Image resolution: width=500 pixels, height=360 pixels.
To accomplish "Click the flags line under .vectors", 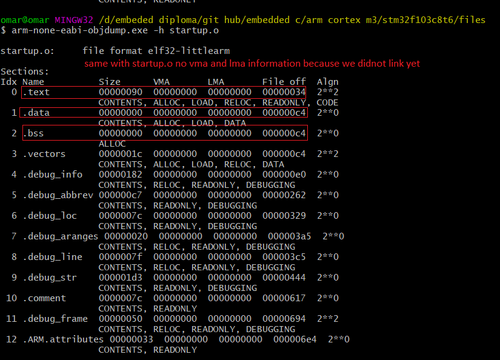I will [191, 165].
